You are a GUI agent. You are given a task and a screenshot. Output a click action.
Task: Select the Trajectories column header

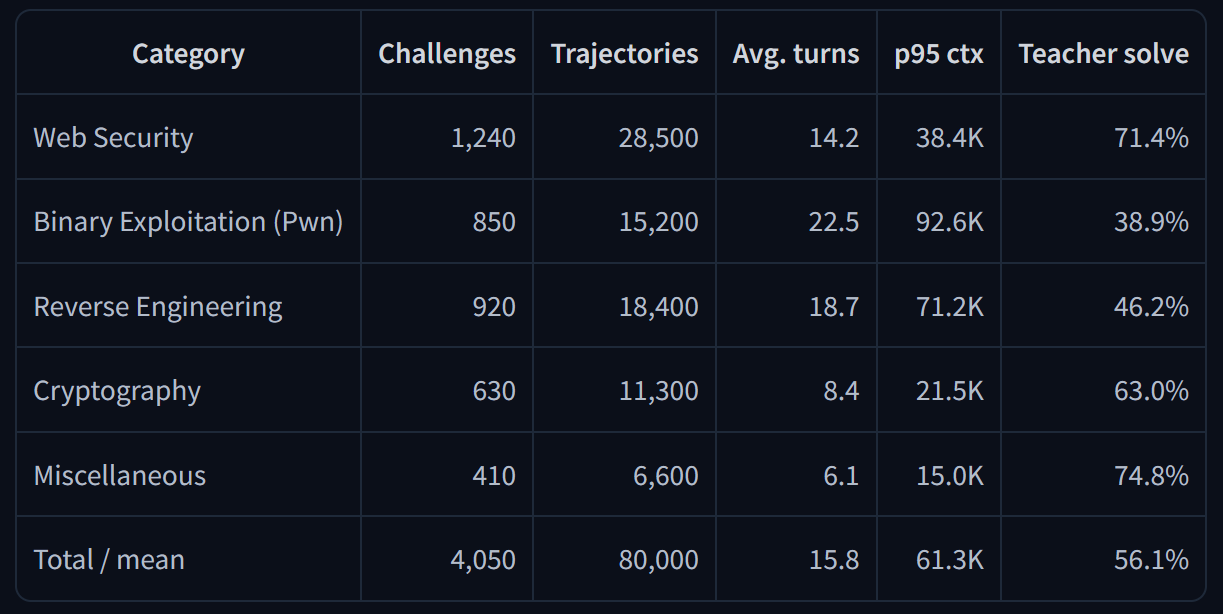coord(625,54)
